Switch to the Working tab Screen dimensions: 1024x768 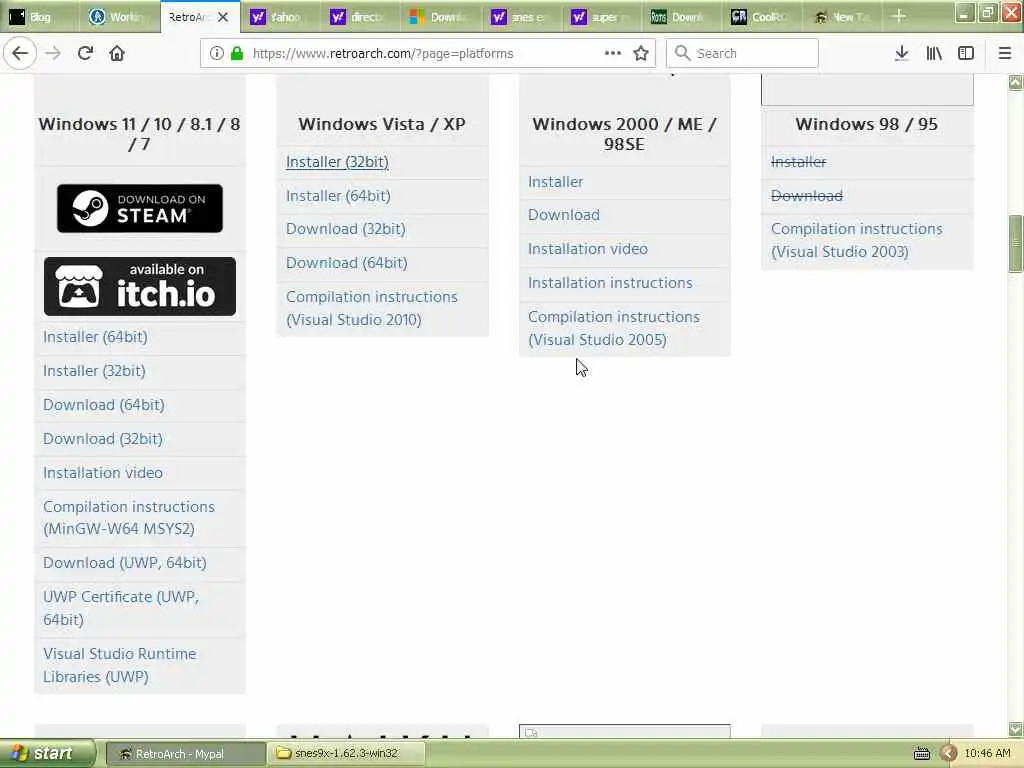(x=120, y=17)
